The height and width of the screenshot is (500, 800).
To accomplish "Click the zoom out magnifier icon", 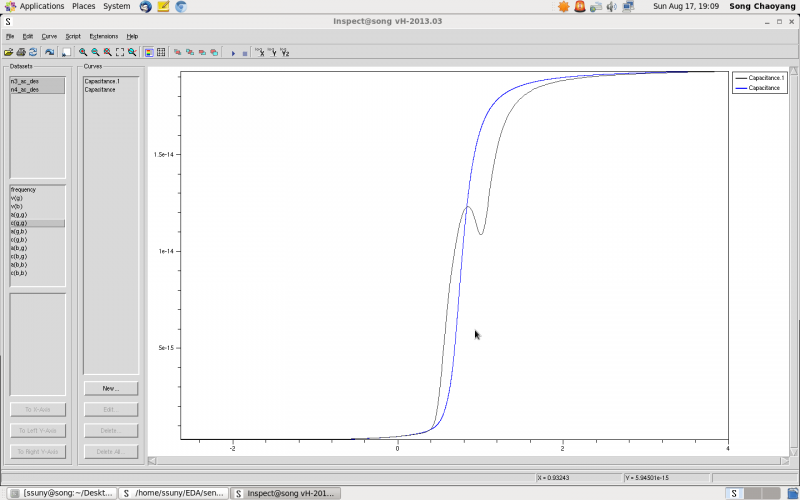I will coord(95,52).
